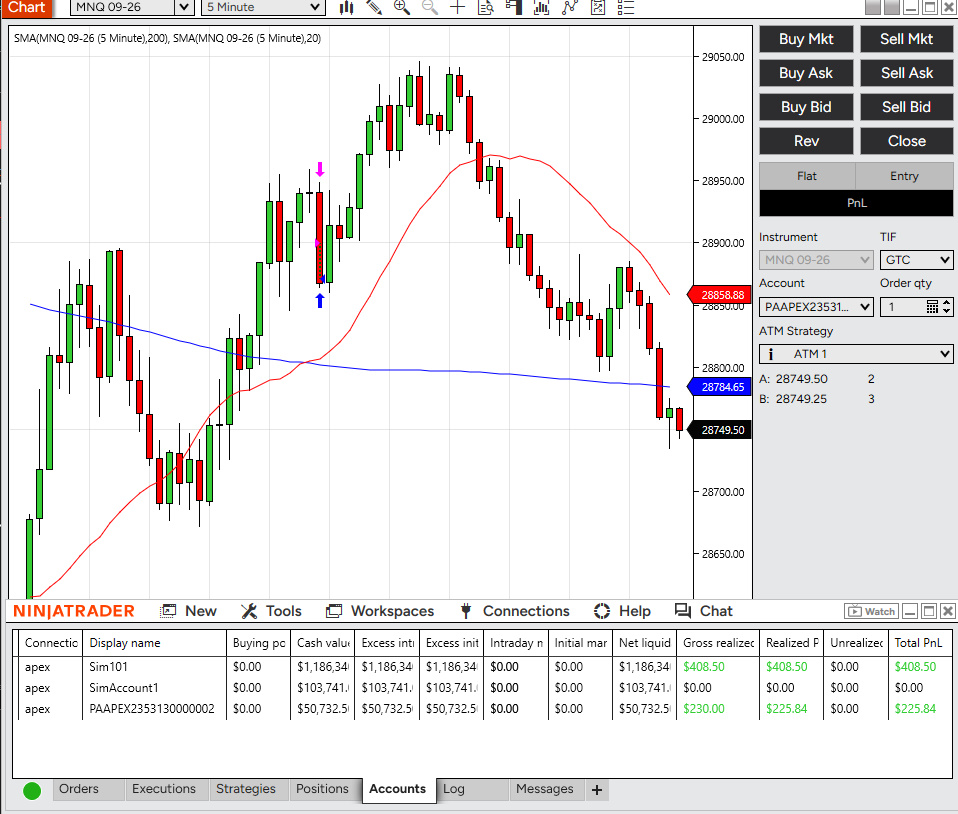This screenshot has height=814, width=958.
Task: Click the Chart window title tab
Action: click(x=26, y=7)
